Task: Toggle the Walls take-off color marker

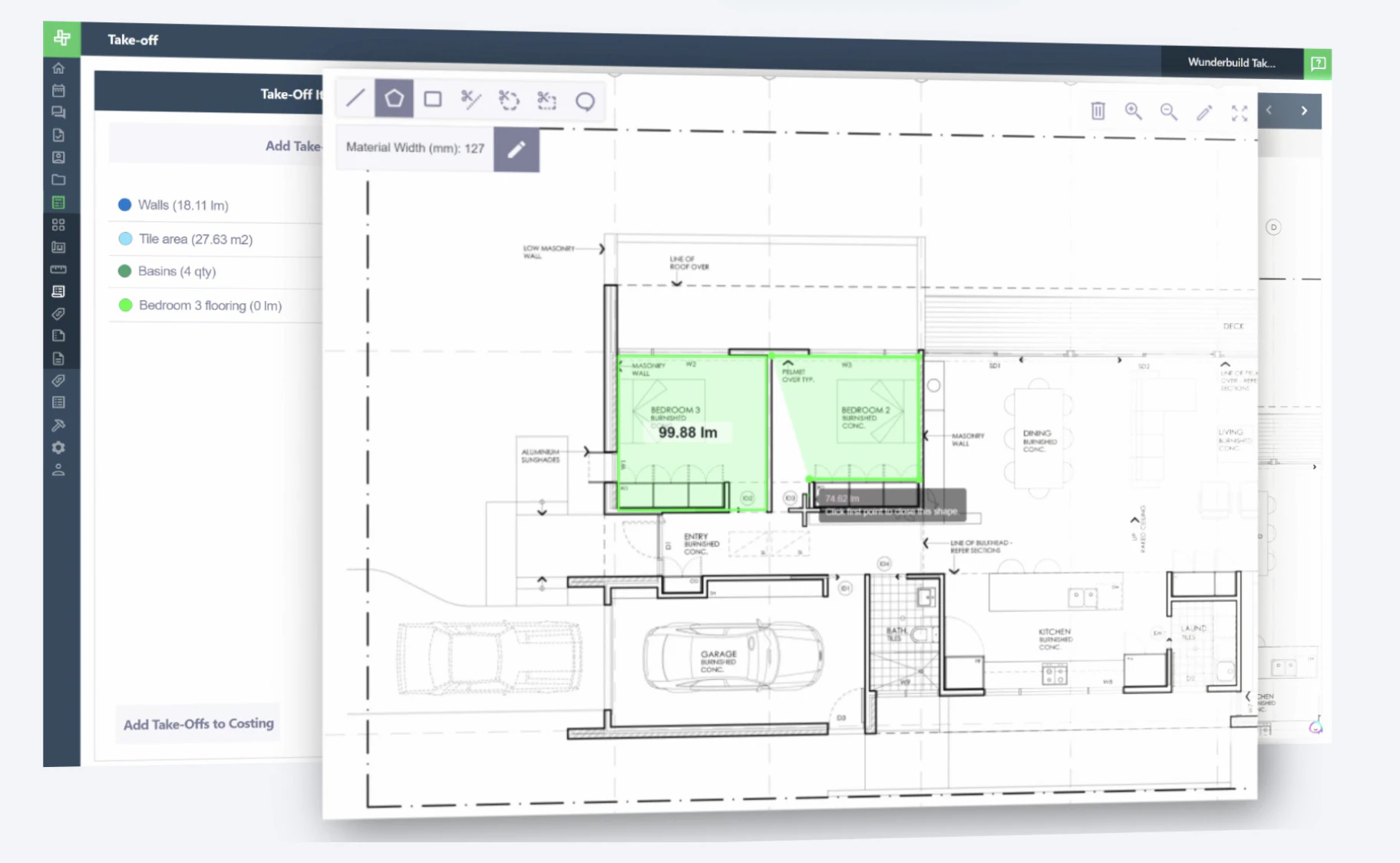Action: point(124,205)
